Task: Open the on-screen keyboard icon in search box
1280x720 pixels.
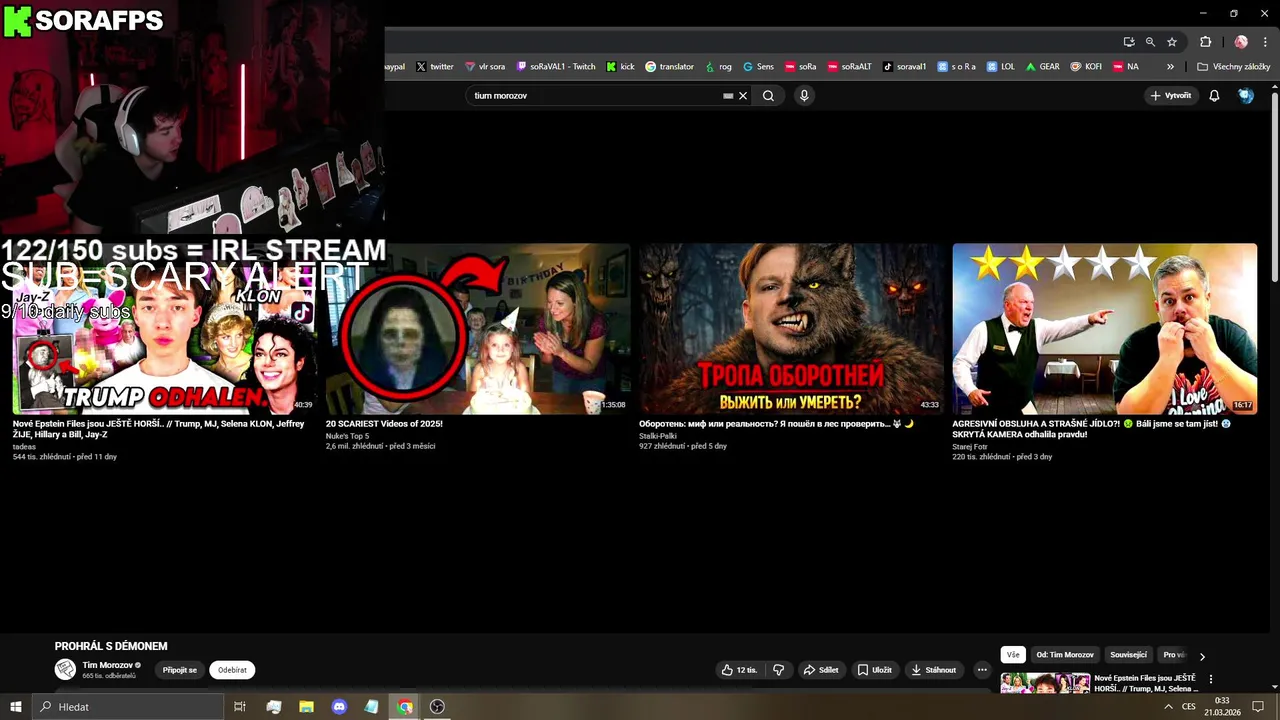Action: 728,96
